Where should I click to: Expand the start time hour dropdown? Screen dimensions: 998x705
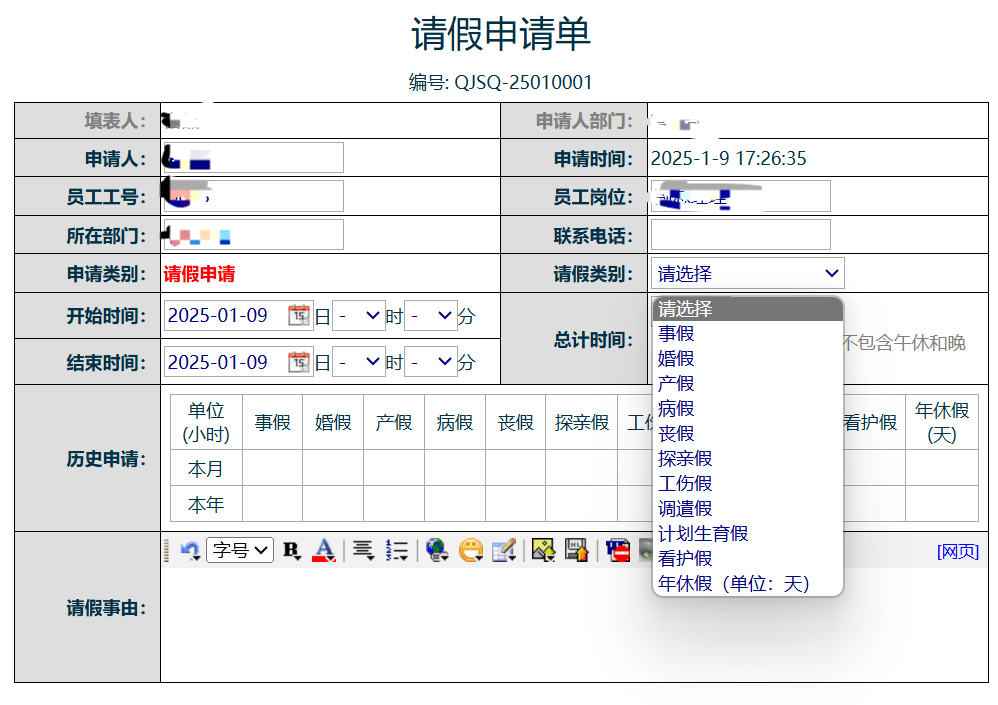(x=359, y=316)
